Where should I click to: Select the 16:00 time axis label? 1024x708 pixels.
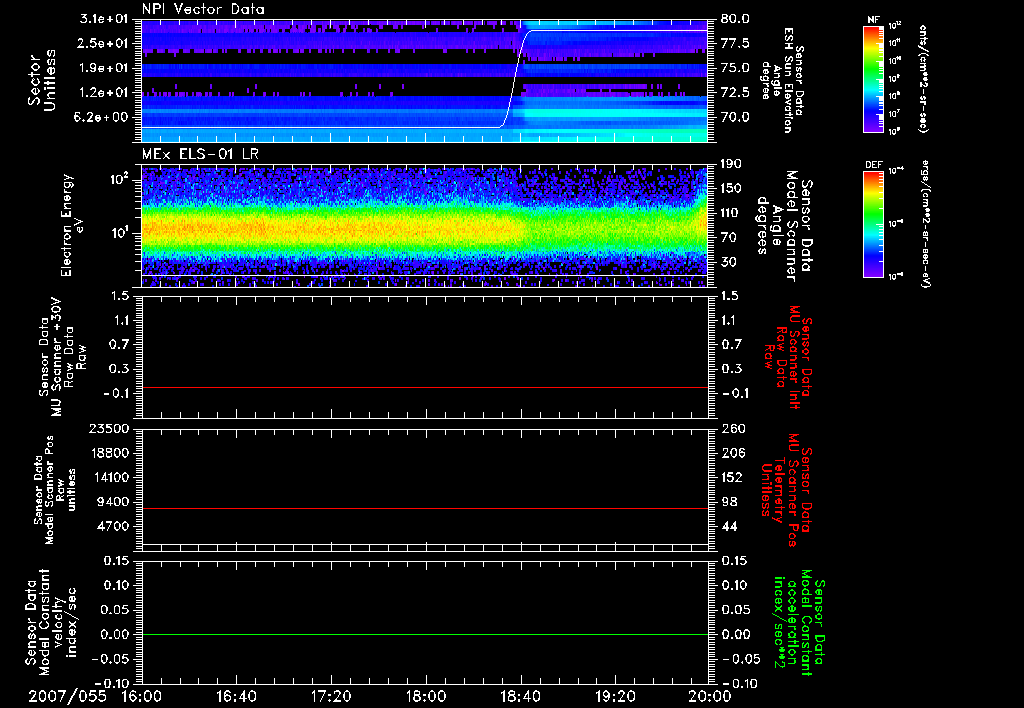tap(141, 696)
